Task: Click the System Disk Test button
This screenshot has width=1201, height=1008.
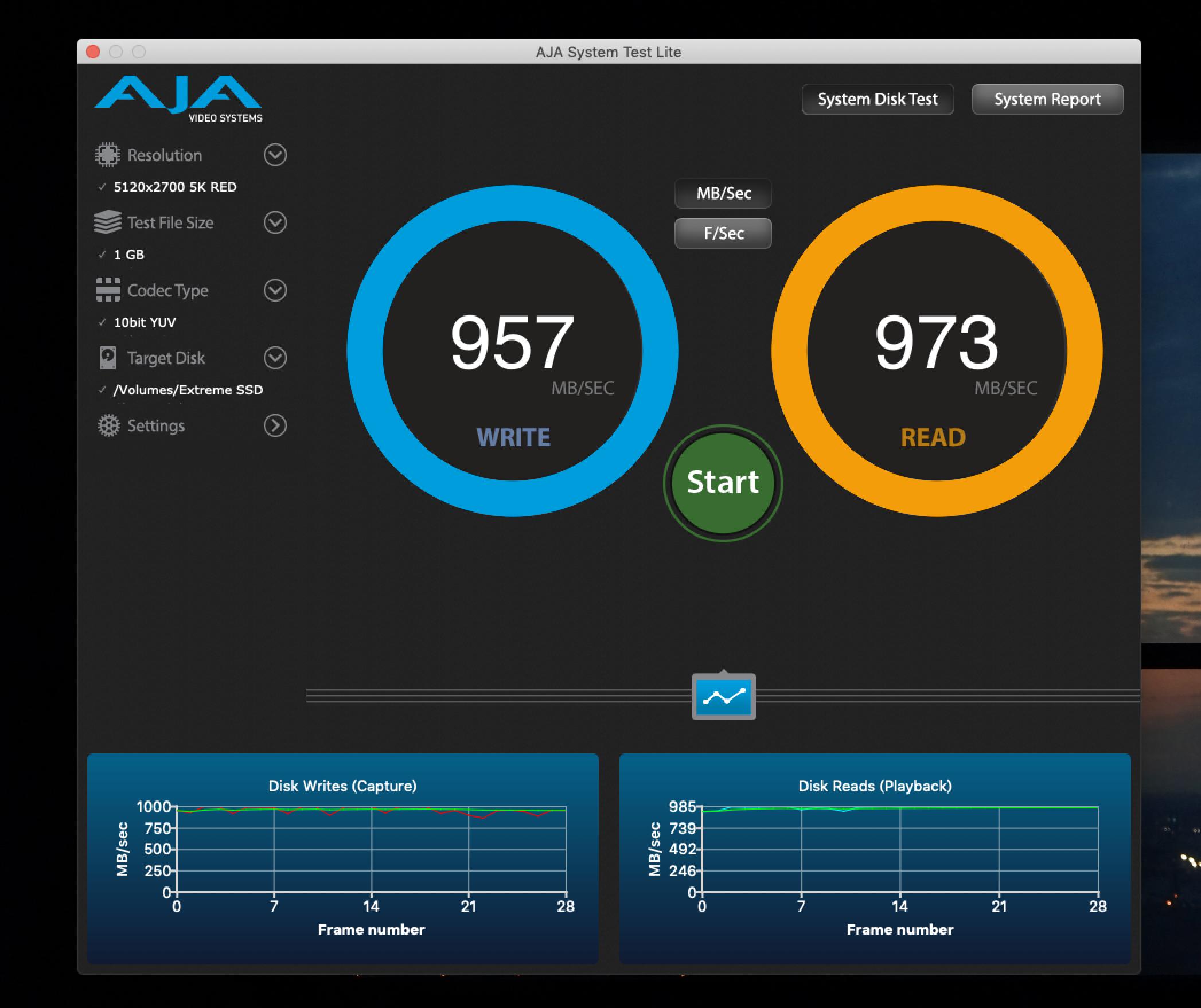Action: 878,99
